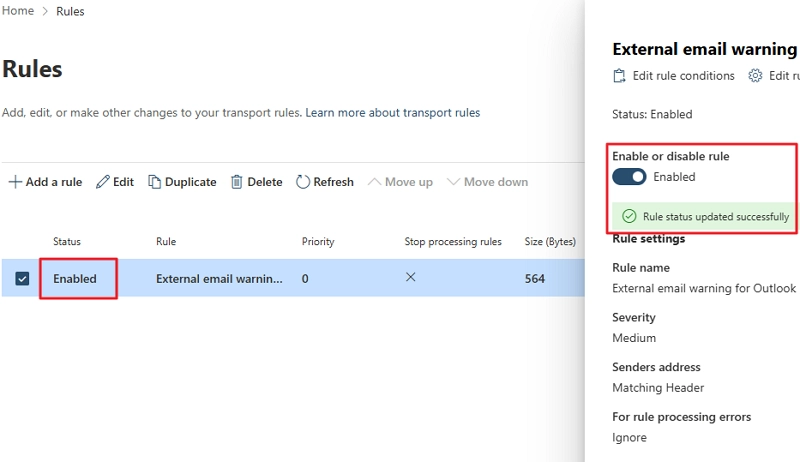Click the Refresh circular arrow icon

pos(303,182)
